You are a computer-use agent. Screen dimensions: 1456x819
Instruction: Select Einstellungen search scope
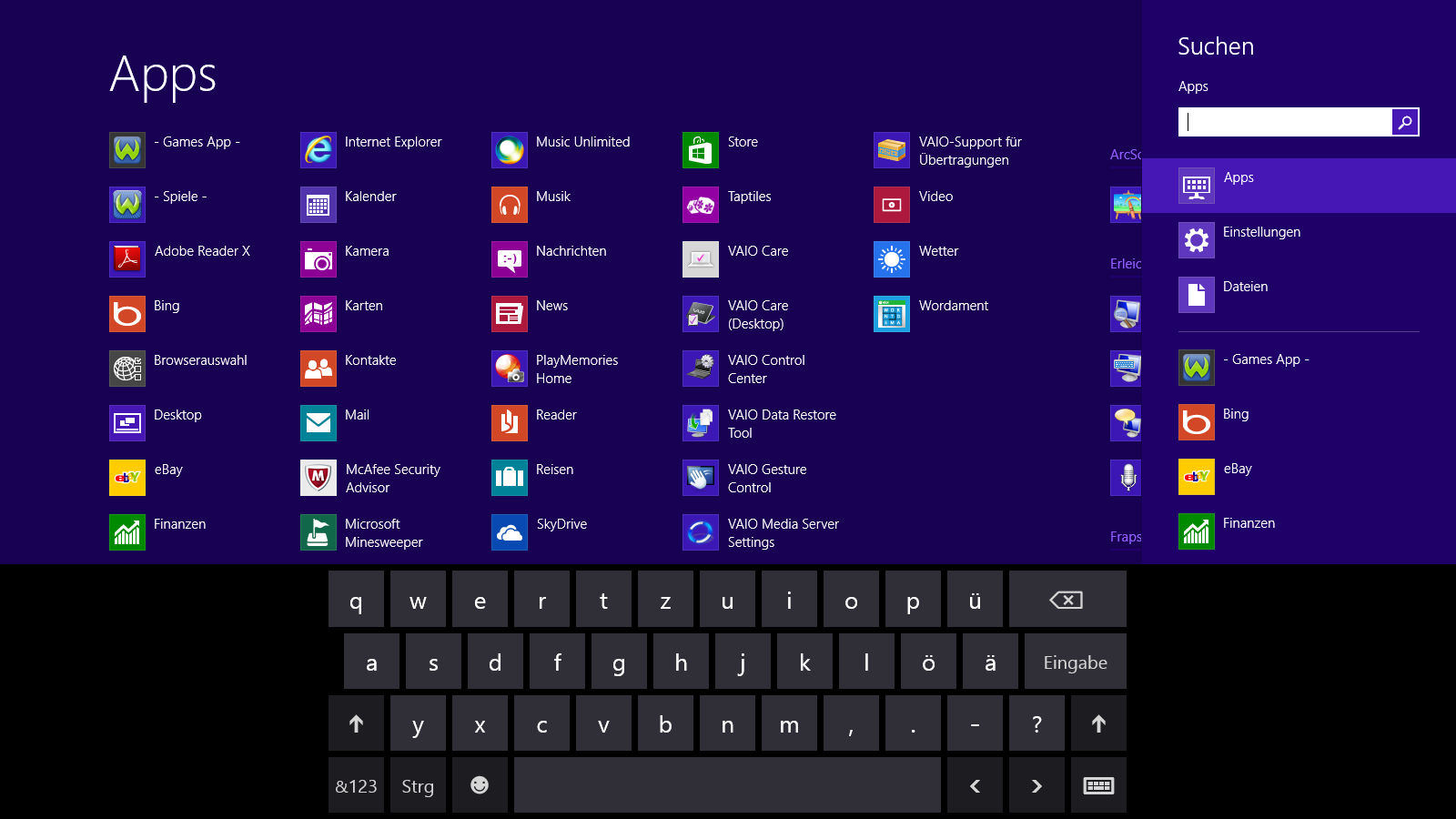1299,240
